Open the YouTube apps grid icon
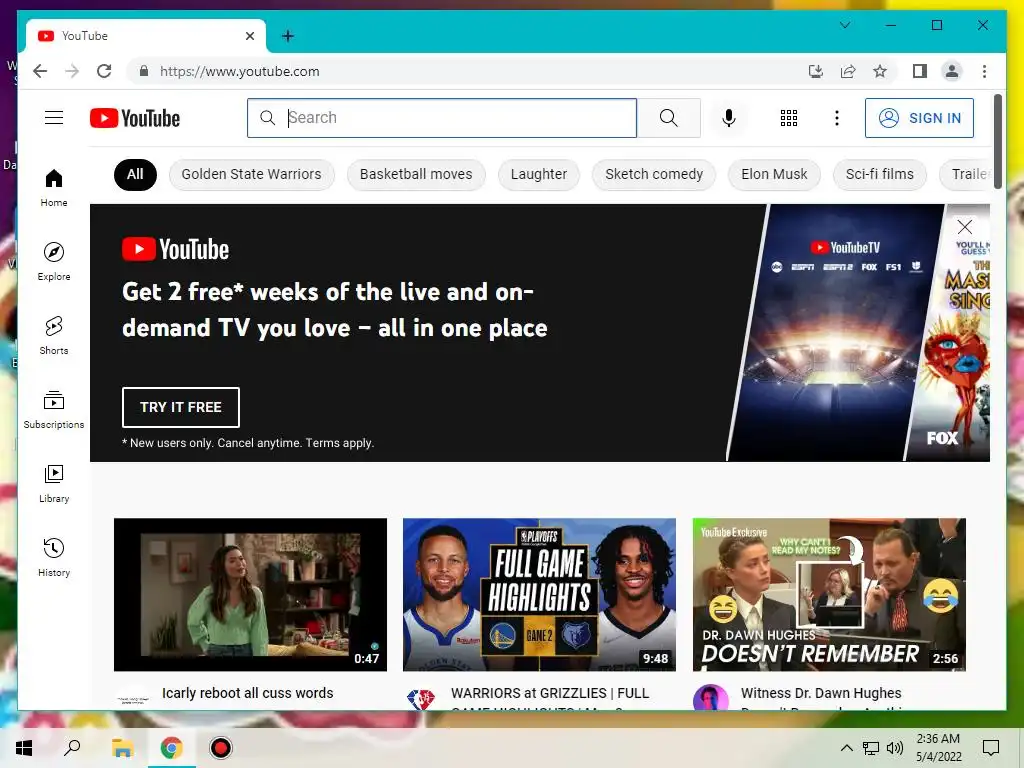The image size is (1024, 768). (789, 118)
